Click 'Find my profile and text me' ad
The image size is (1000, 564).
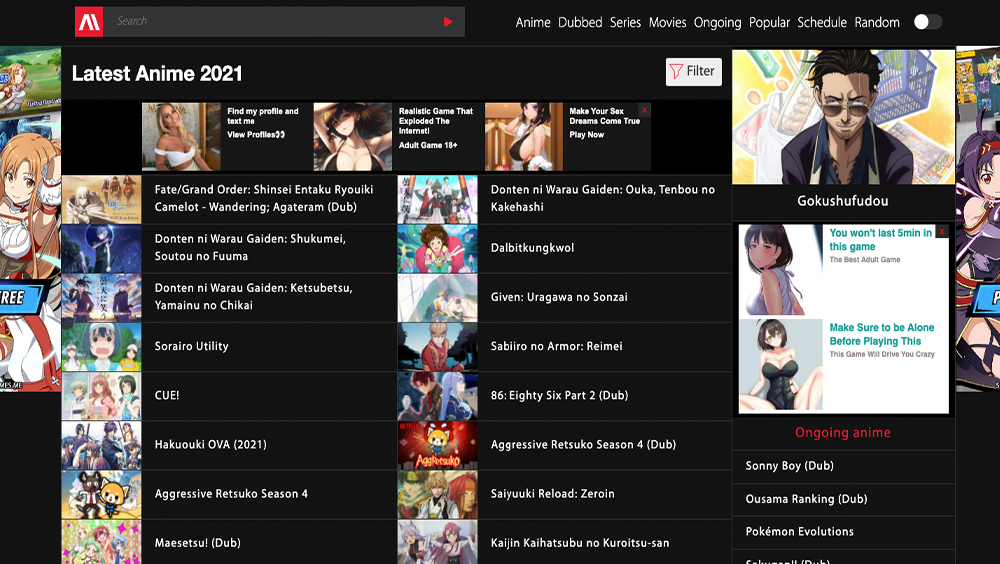click(226, 136)
